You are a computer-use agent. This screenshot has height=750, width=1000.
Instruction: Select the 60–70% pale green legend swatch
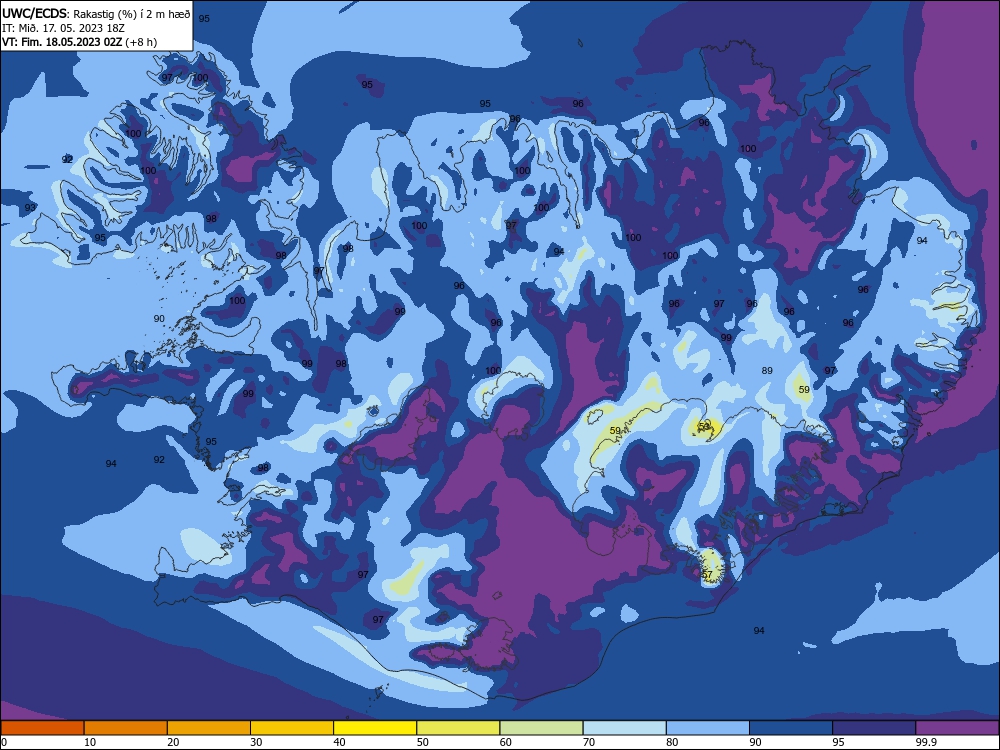pyautogui.click(x=541, y=728)
